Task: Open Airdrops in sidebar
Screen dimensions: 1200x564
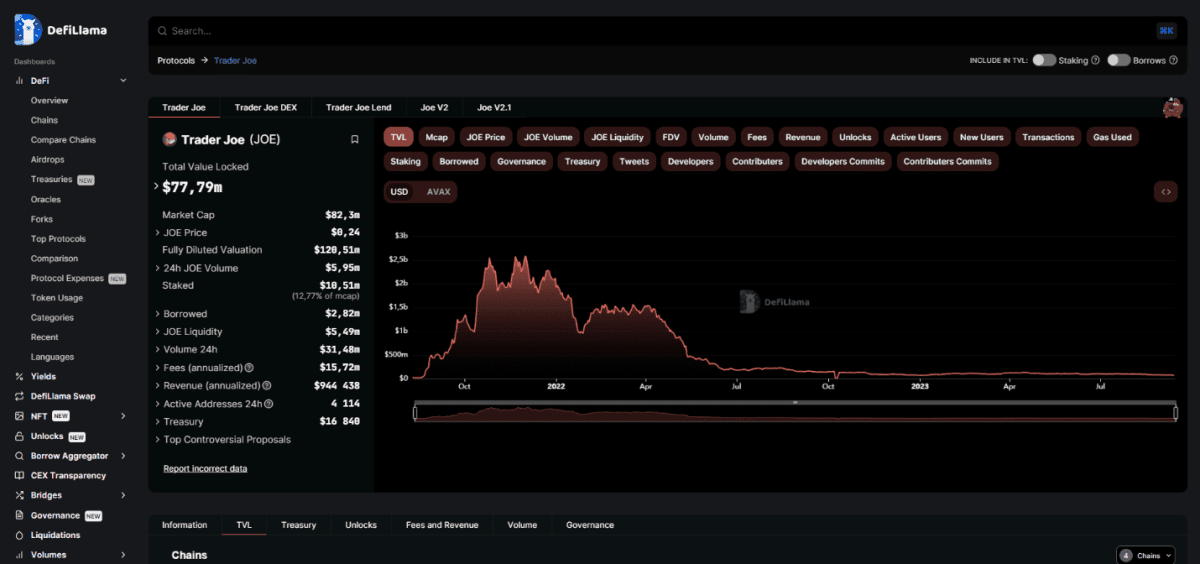Action: [x=48, y=160]
